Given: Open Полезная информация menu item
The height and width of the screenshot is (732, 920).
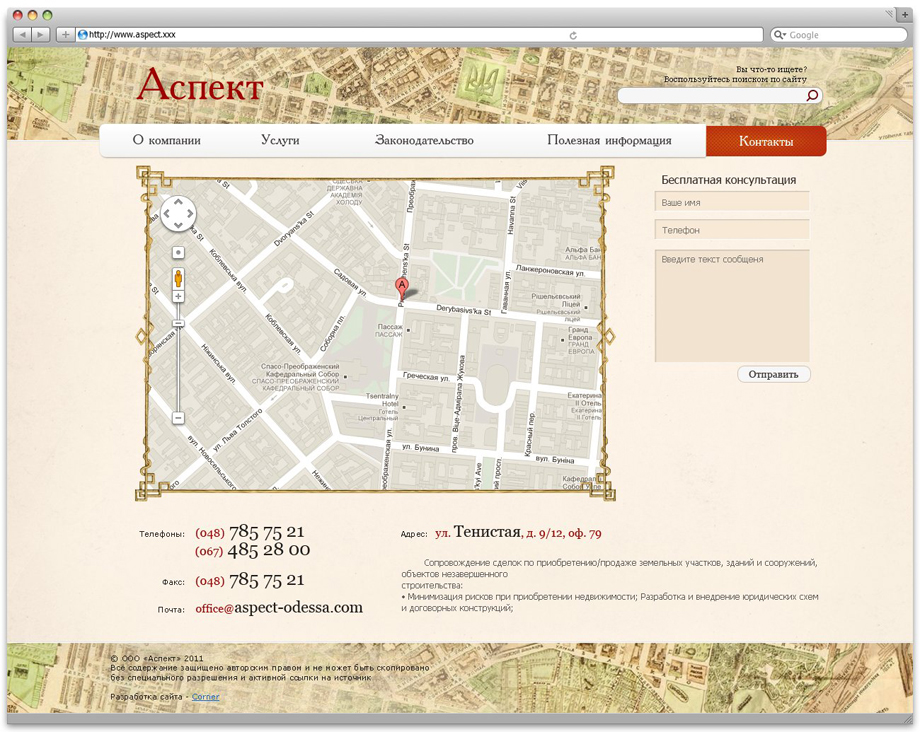Looking at the screenshot, I should (x=609, y=140).
